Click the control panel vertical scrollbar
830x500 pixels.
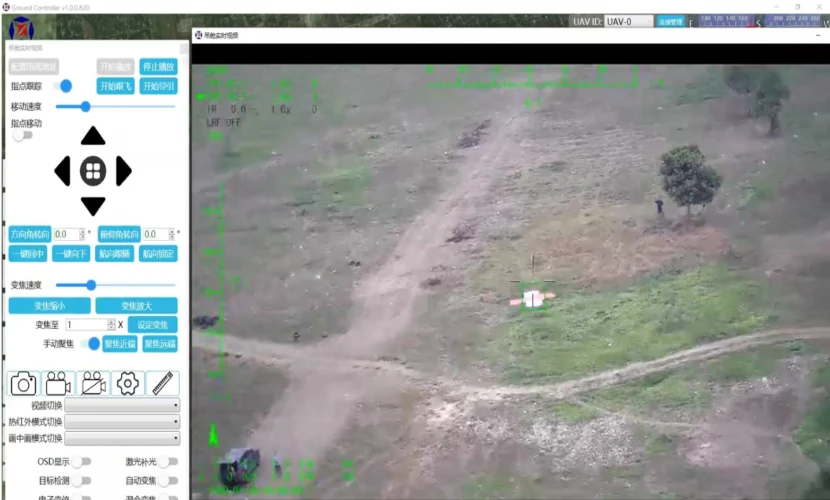tap(184, 49)
